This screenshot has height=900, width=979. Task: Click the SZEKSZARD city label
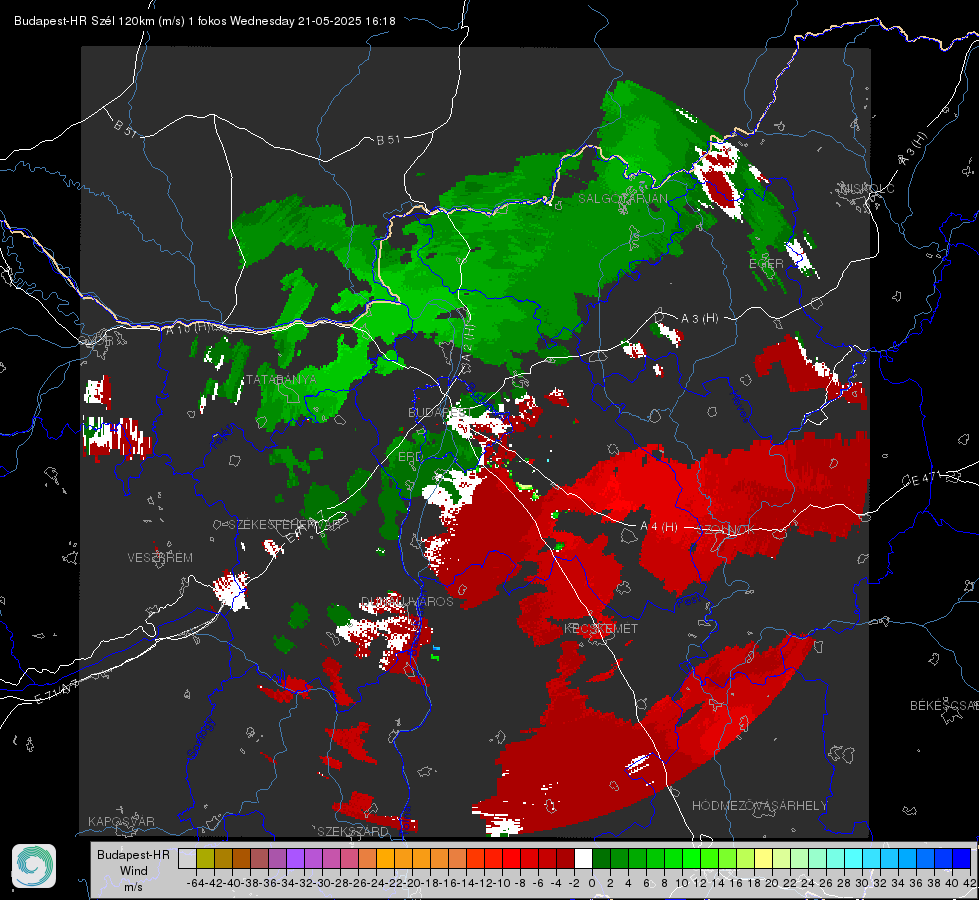click(x=353, y=831)
